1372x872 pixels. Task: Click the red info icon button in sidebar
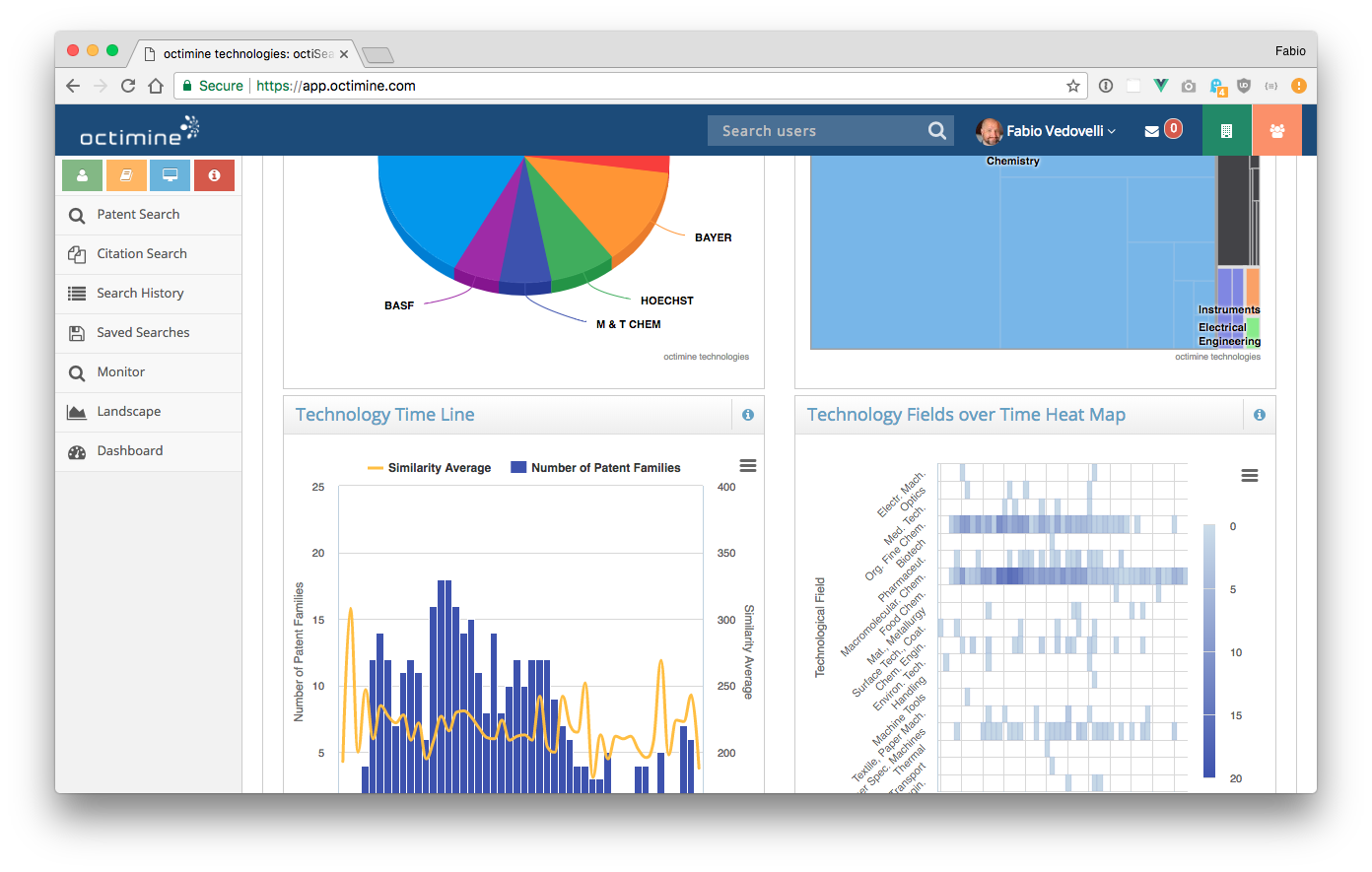(x=214, y=175)
